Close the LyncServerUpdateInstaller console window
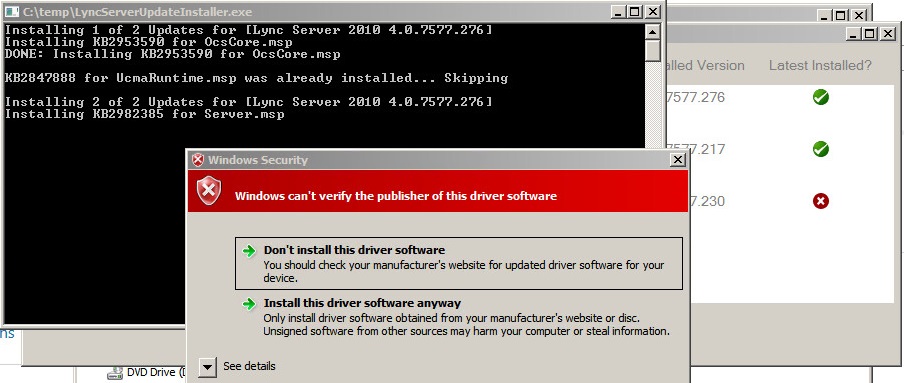The image size is (904, 383). (x=653, y=12)
